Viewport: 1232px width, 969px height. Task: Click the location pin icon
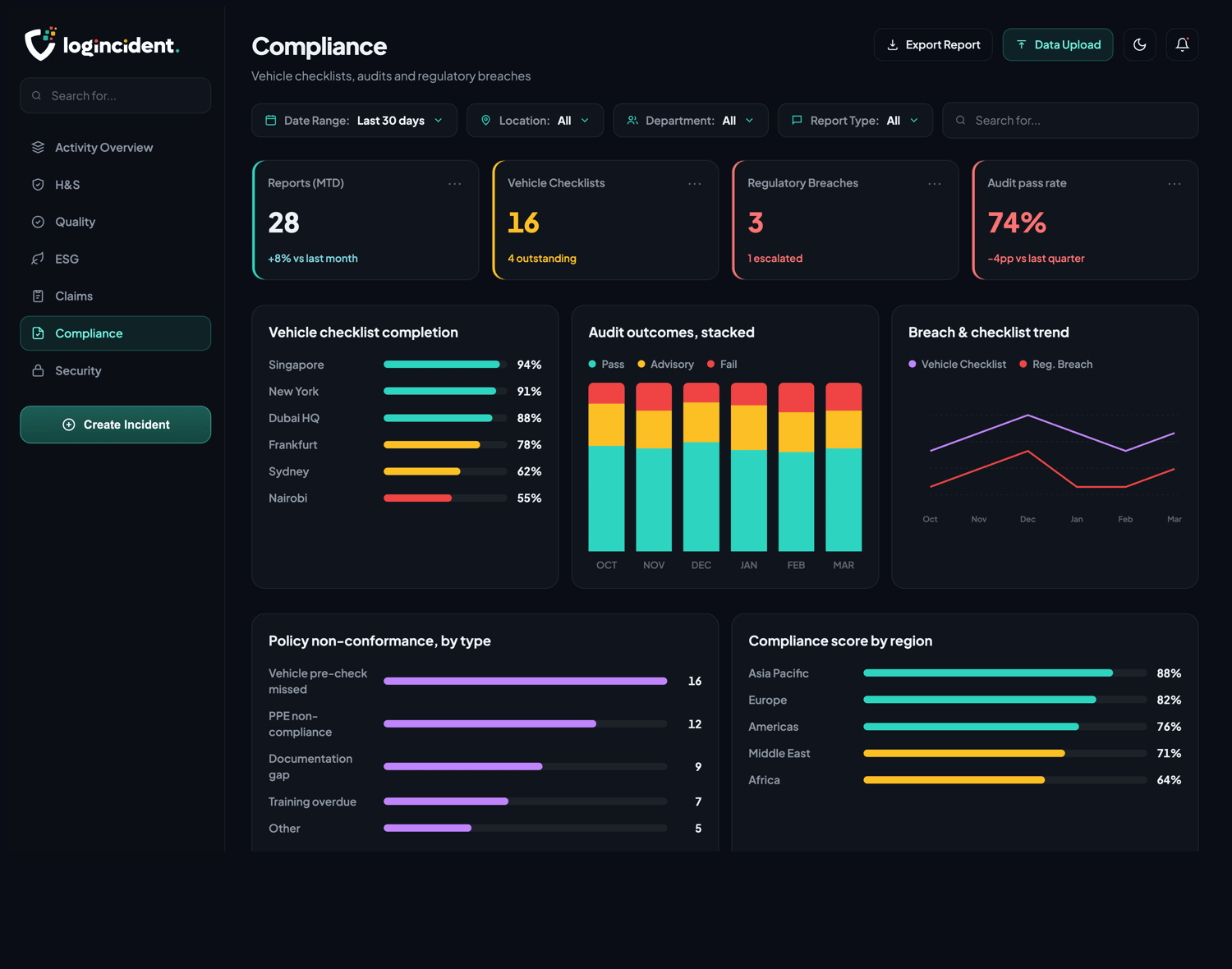[x=485, y=121]
